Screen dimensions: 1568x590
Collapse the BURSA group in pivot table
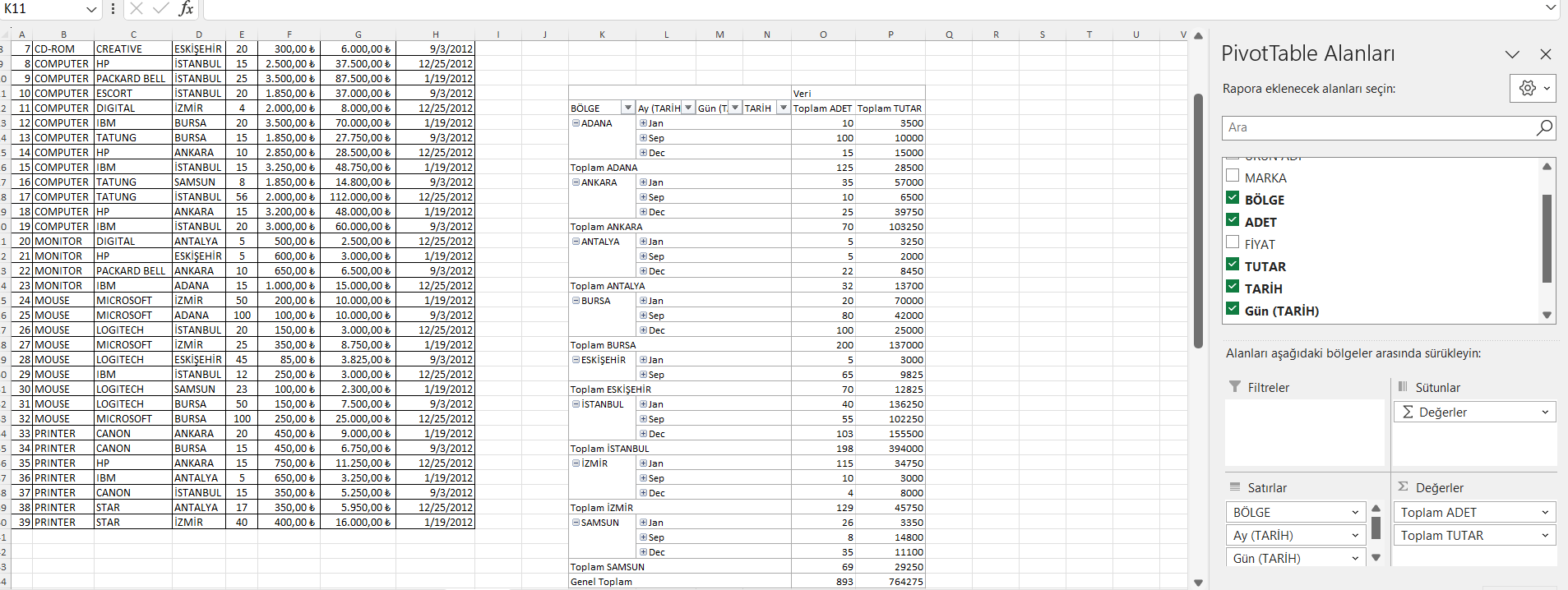[x=576, y=301]
